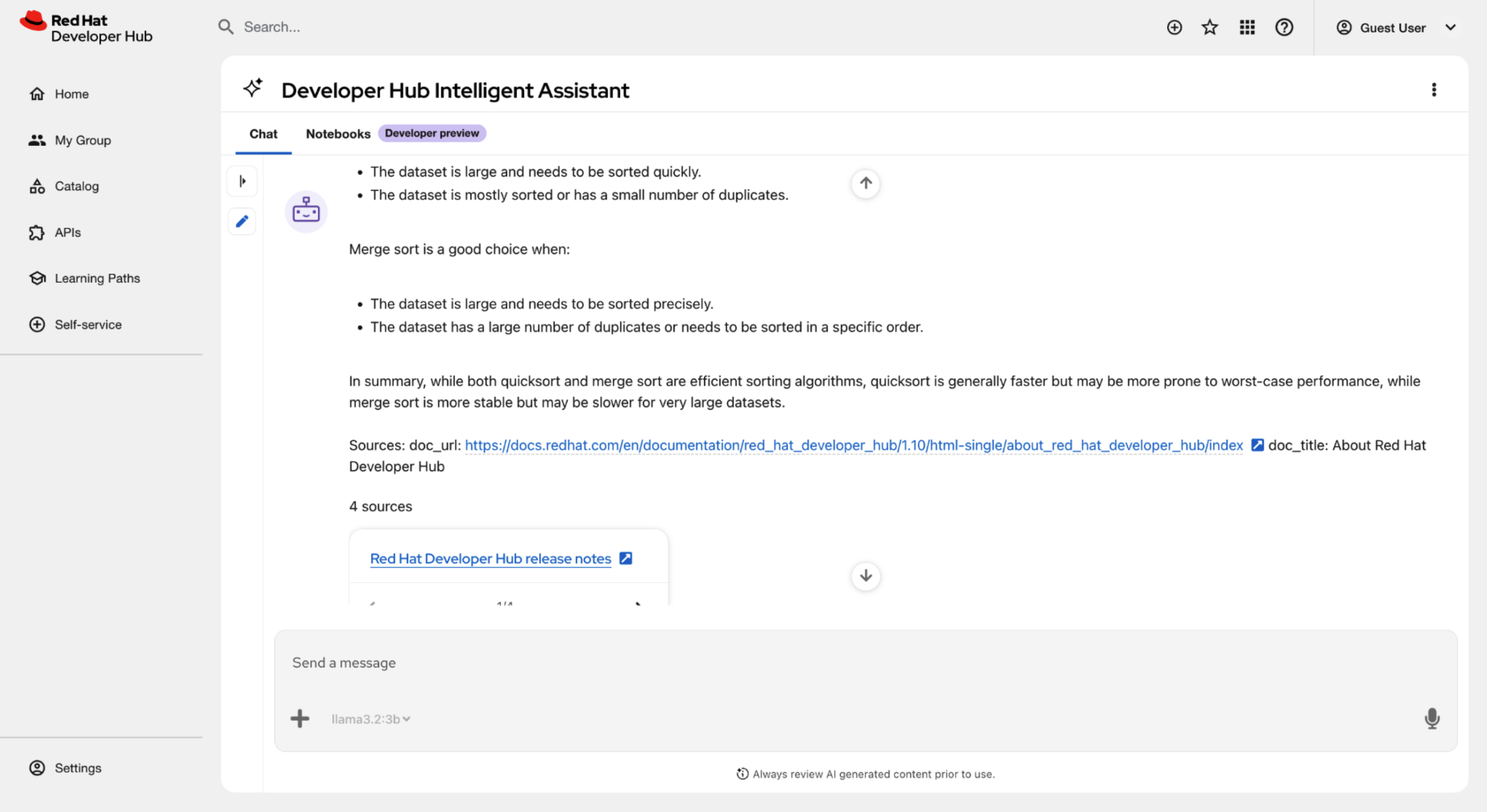Image resolution: width=1487 pixels, height=812 pixels.
Task: Click the Red Hat Developer Hub logo
Action: click(86, 27)
